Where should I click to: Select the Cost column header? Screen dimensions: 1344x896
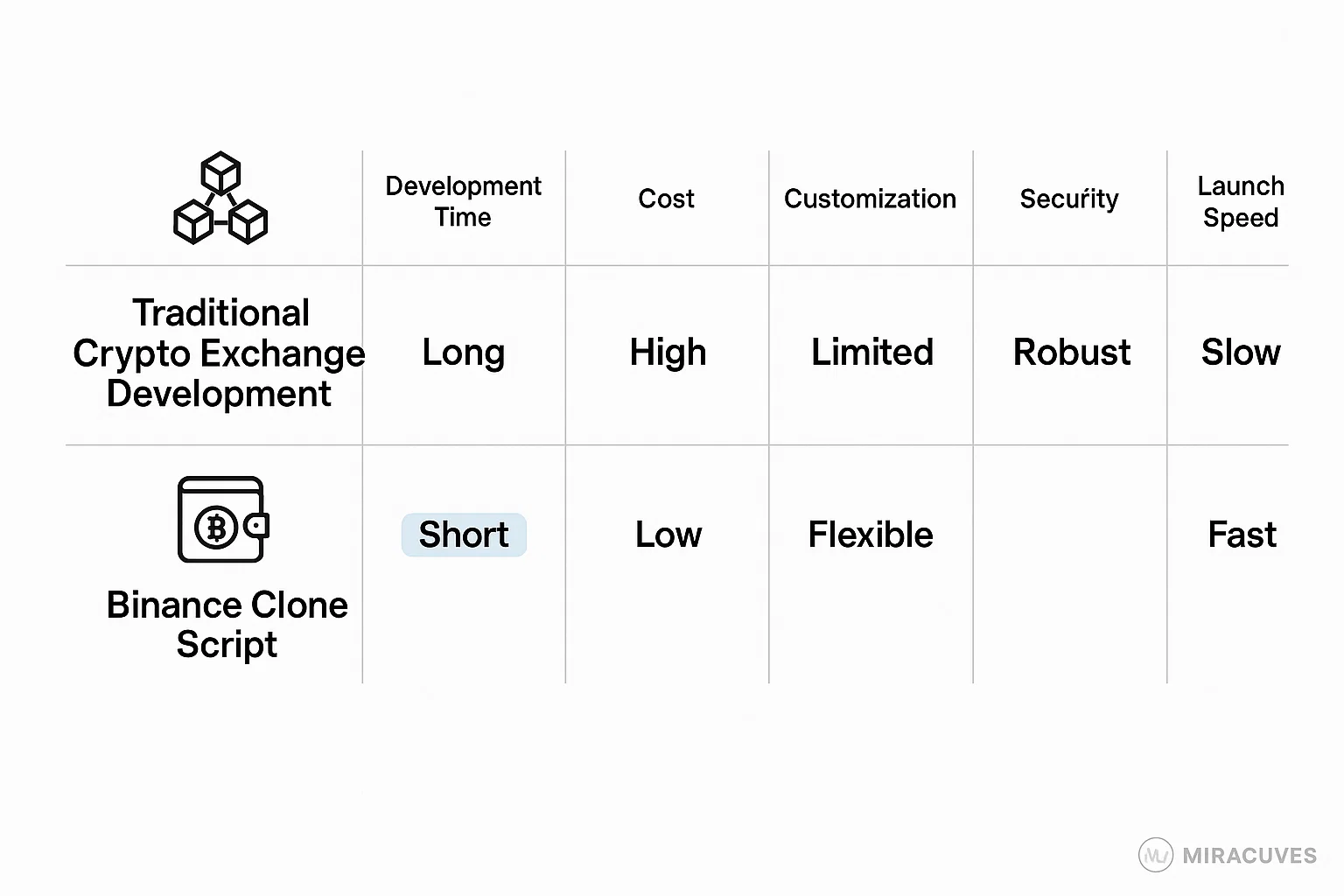point(666,199)
